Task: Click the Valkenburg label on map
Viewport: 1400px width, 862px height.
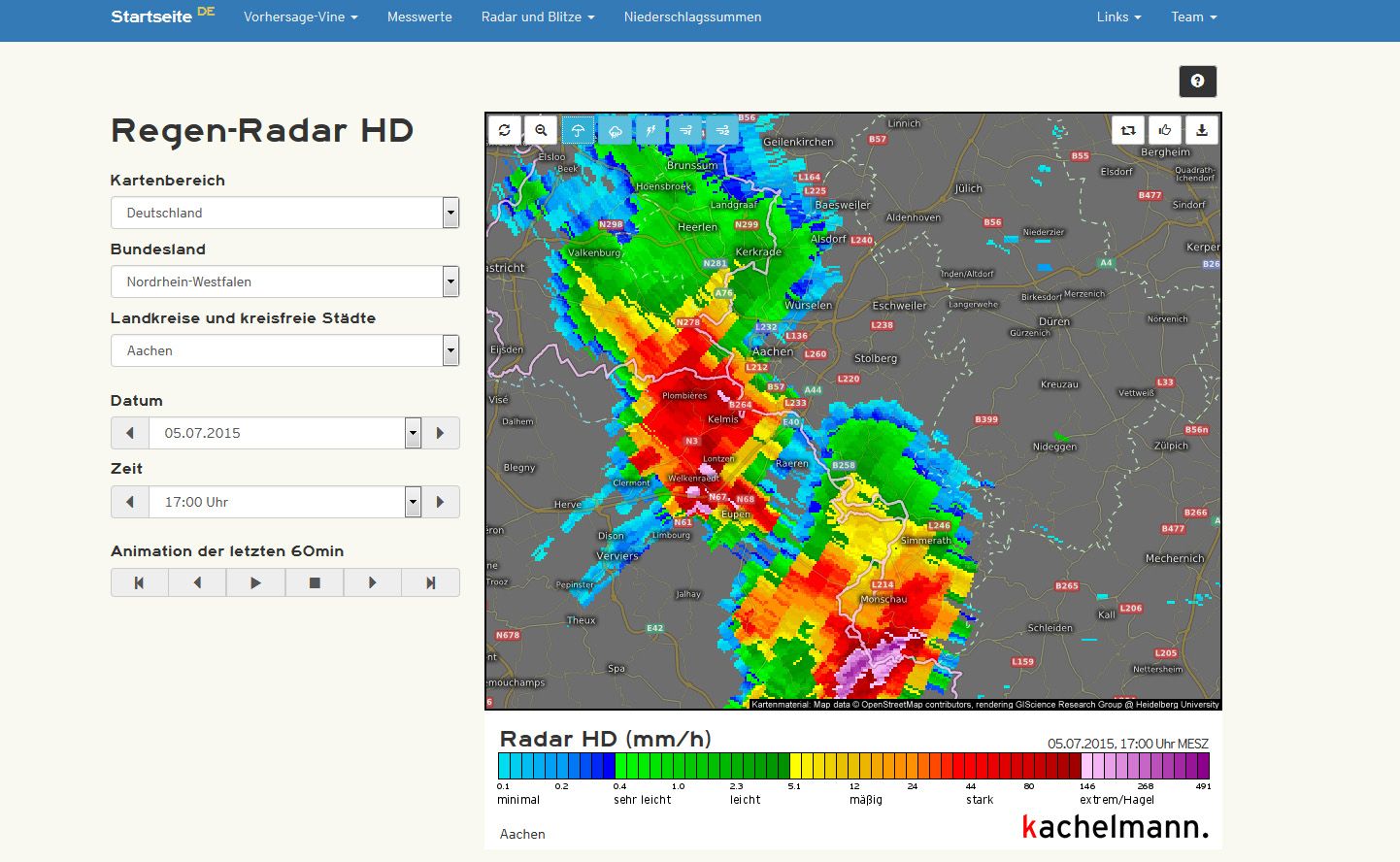Action: coord(594,252)
